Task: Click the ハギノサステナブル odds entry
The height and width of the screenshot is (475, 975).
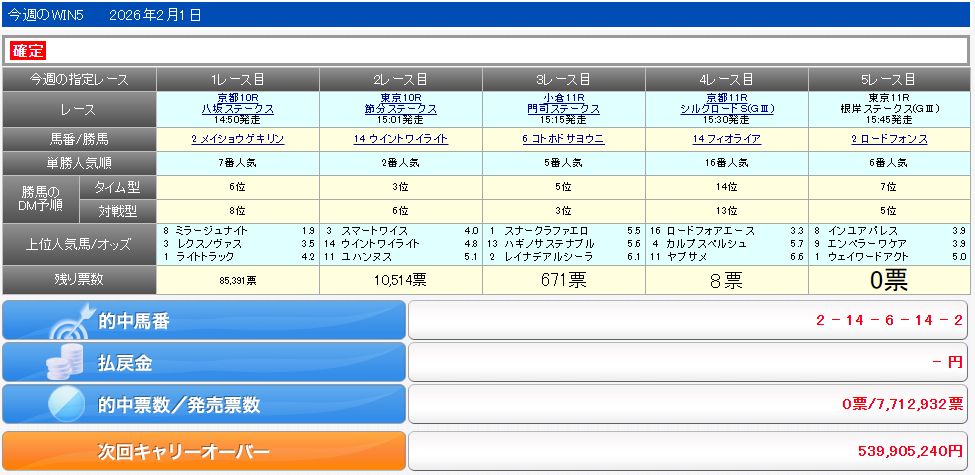Action: point(563,244)
